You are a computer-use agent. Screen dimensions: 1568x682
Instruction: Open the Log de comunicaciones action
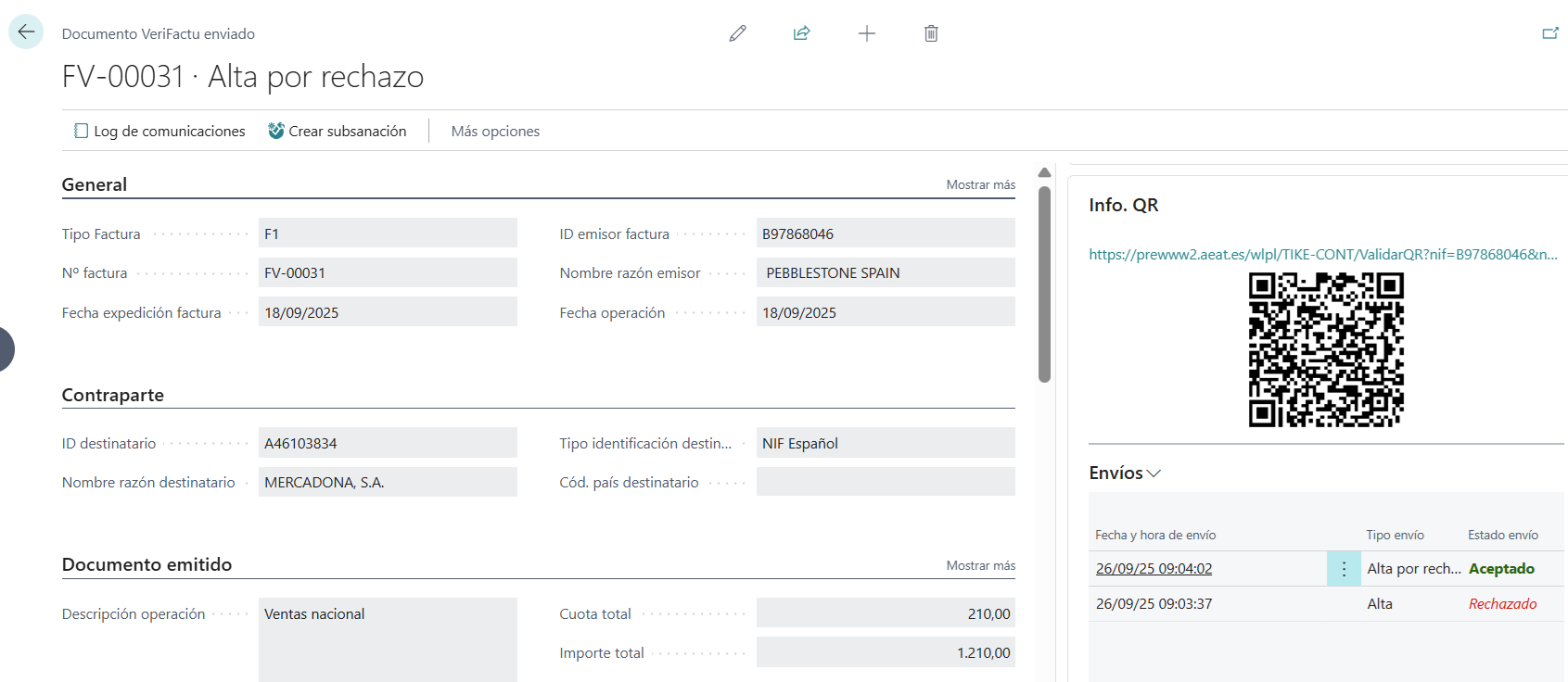pyautogui.click(x=159, y=132)
